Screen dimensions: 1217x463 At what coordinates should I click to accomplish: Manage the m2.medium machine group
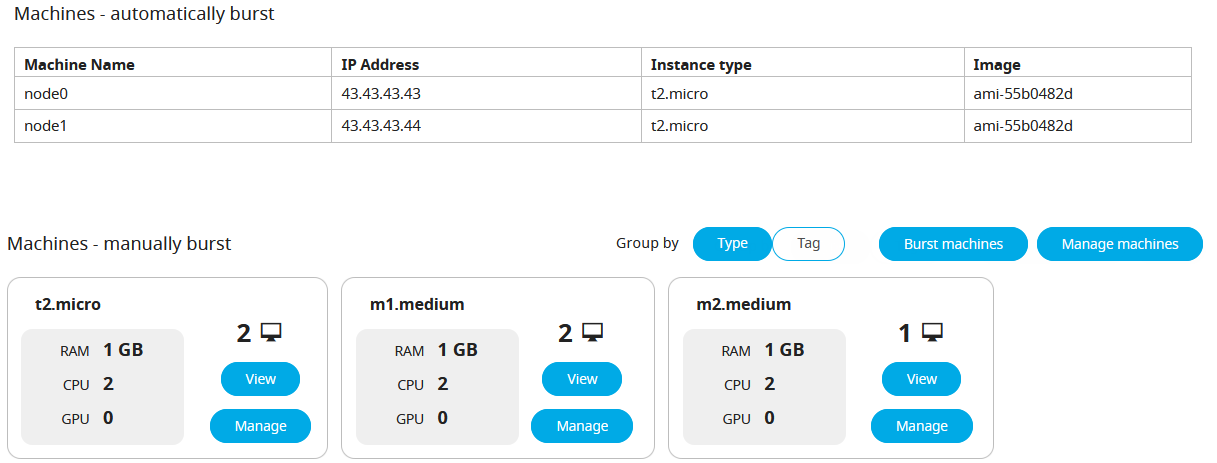921,426
